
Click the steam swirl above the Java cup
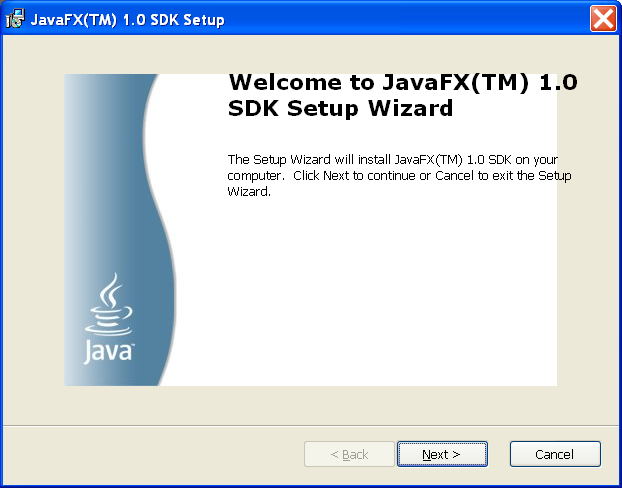pyautogui.click(x=111, y=289)
